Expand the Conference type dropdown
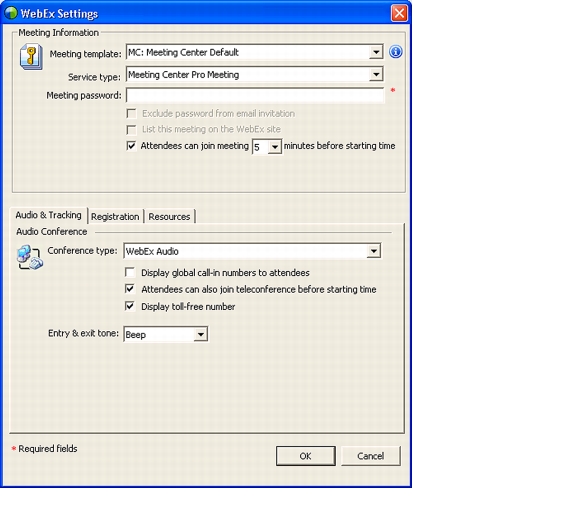The height and width of the screenshot is (508, 579). coord(373,251)
